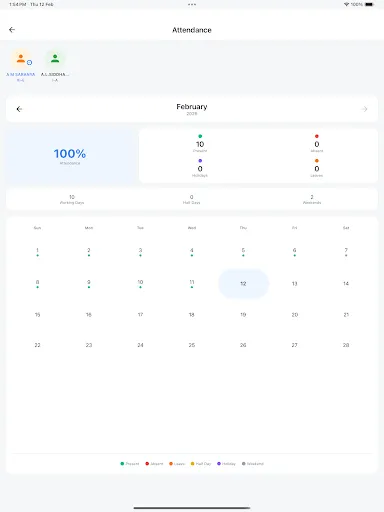Tap the battery icon in status bar

(369, 4)
